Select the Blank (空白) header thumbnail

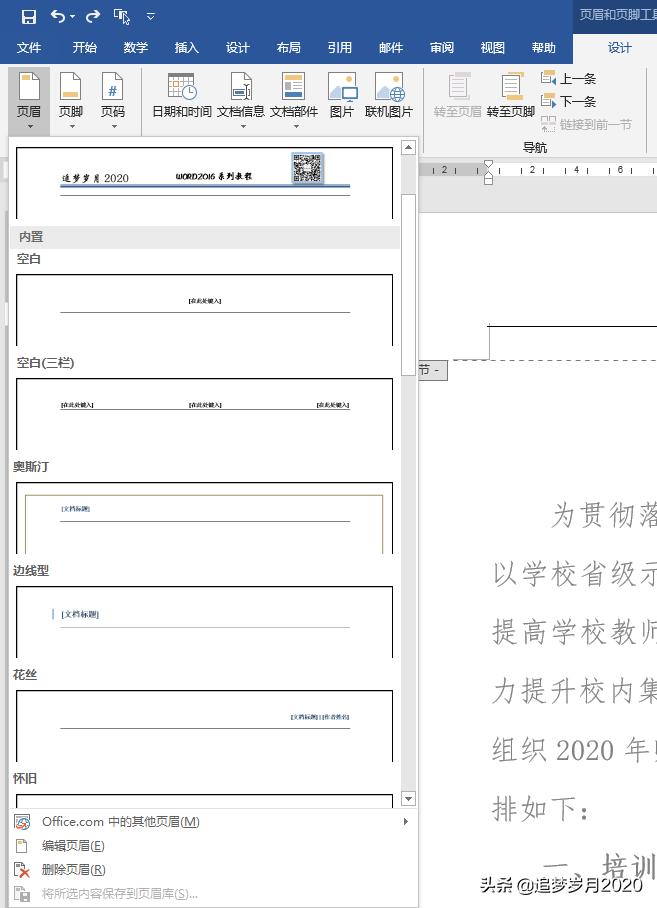[x=205, y=308]
